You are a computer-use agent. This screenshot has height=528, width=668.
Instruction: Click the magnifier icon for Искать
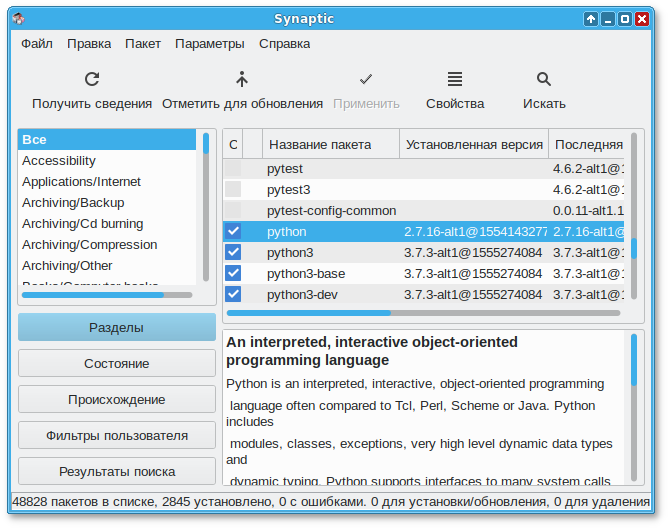(544, 79)
